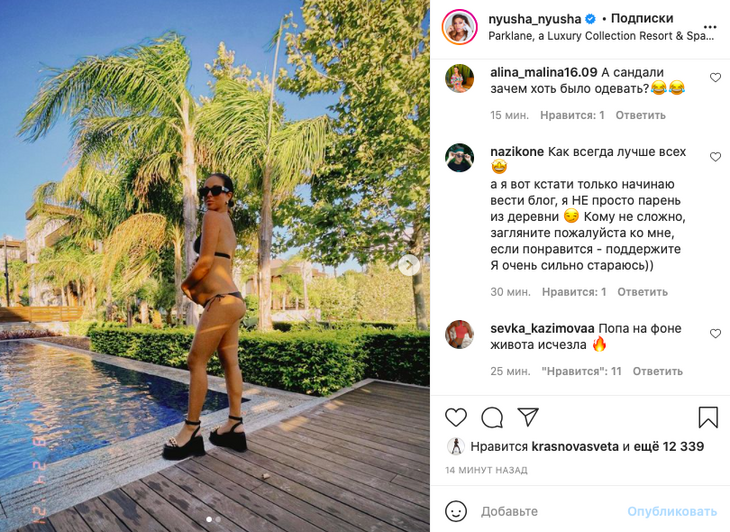Screen dimensions: 730x532
Task: Share the post via paper plane icon
Action: 528,417
